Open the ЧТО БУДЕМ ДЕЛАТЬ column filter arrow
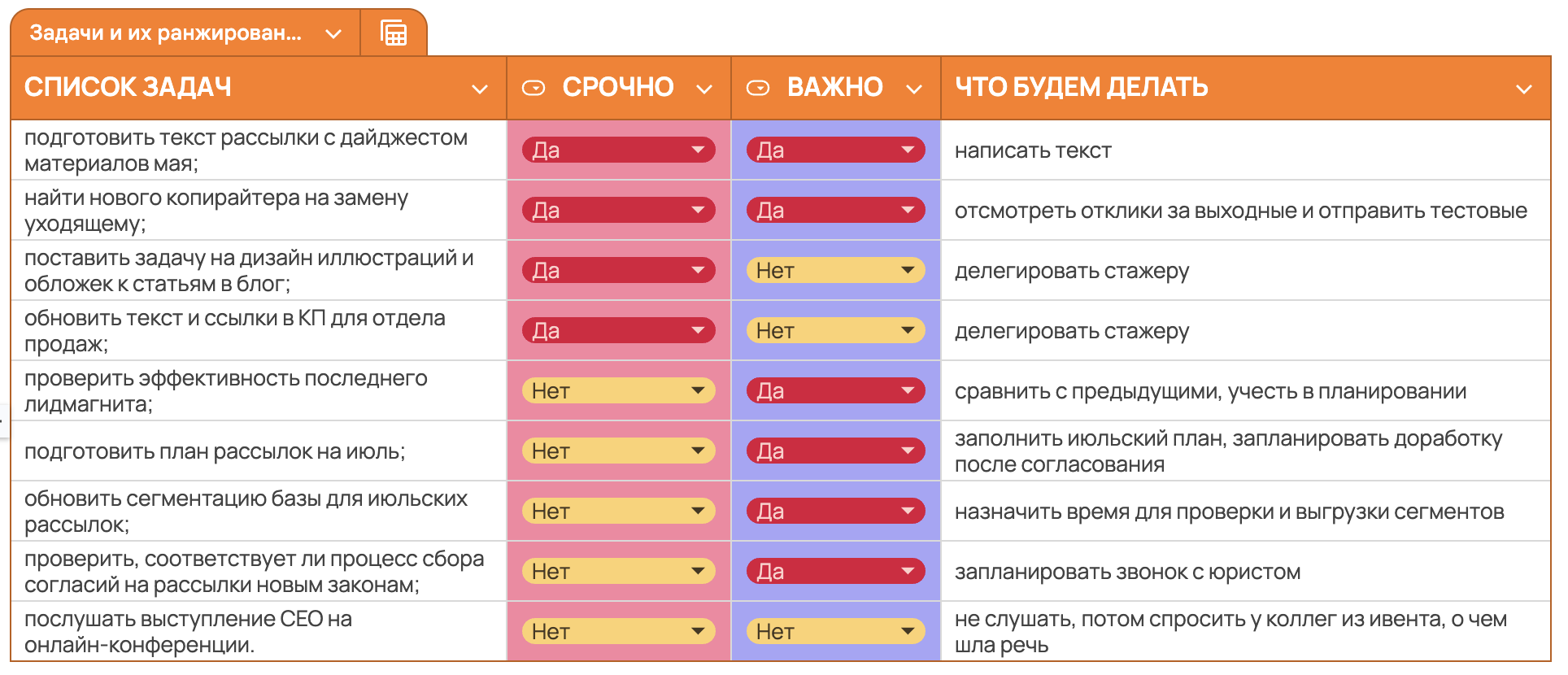Image resolution: width=1568 pixels, height=675 pixels. pyautogui.click(x=1524, y=89)
